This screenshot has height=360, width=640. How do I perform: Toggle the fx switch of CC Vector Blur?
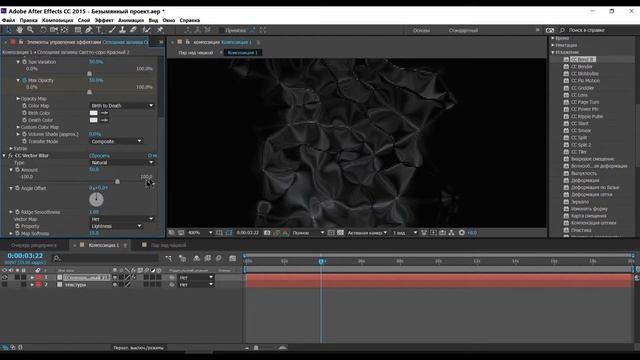[10, 156]
